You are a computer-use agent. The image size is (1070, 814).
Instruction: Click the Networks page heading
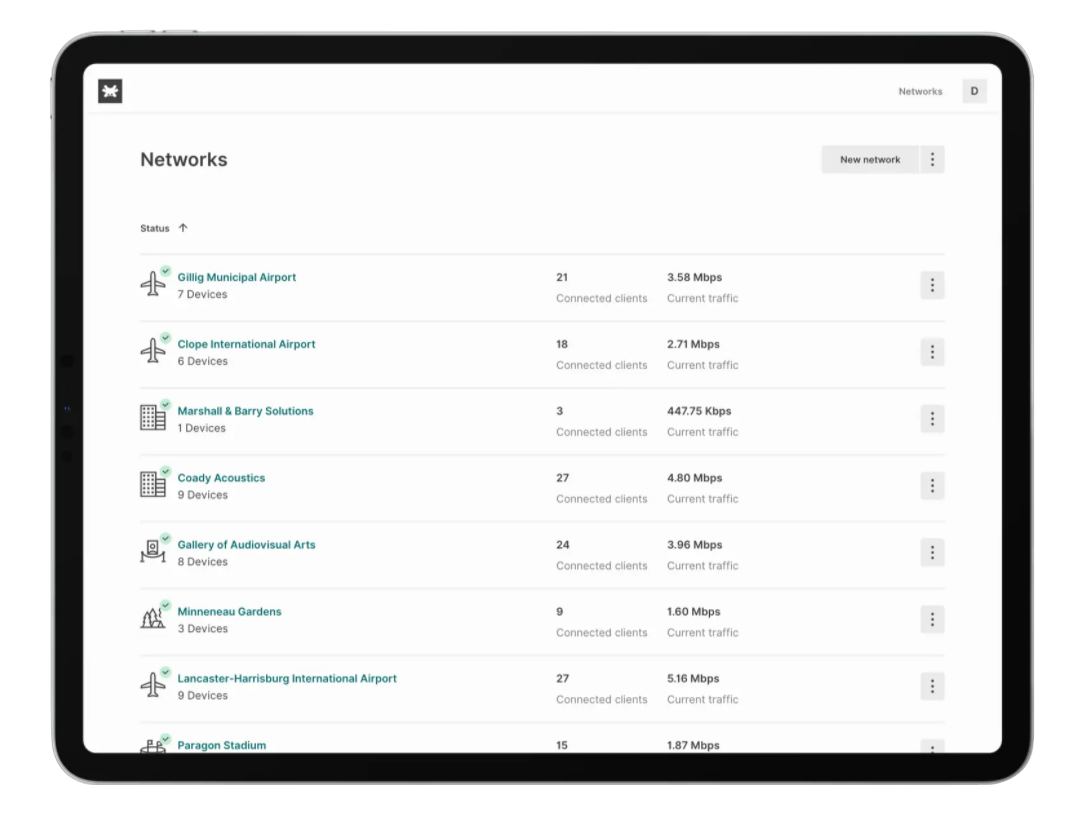[184, 160]
